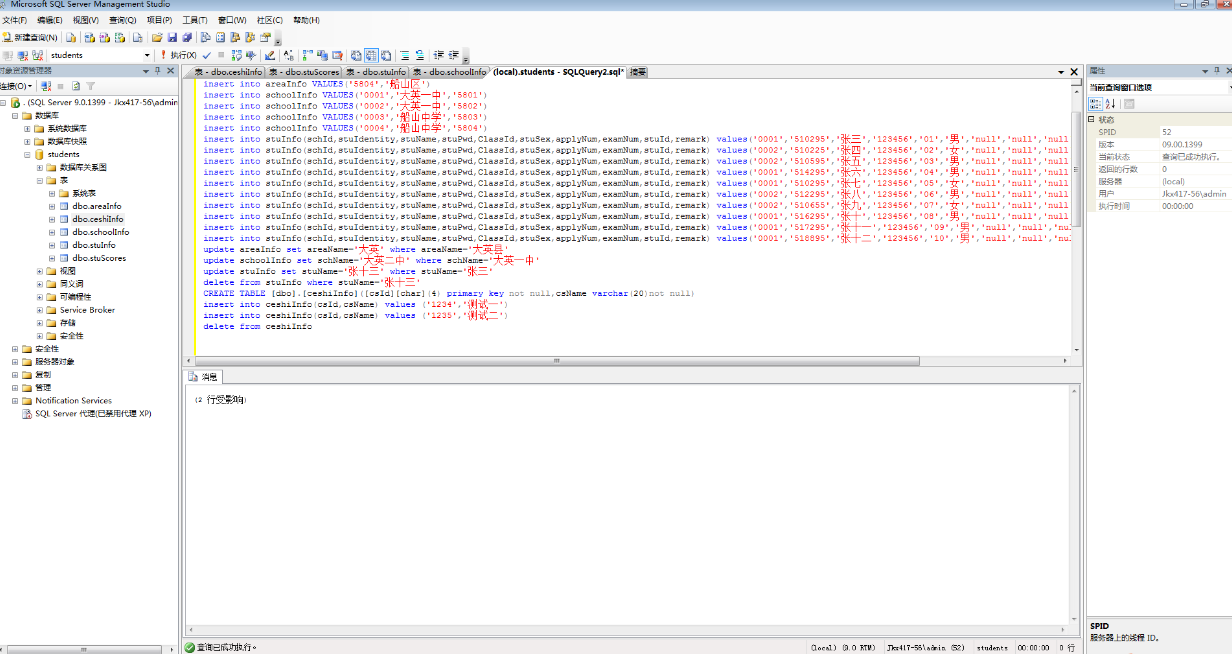
Task: Collapse the 数据库 (Databases) folder node
Action: click(16, 115)
